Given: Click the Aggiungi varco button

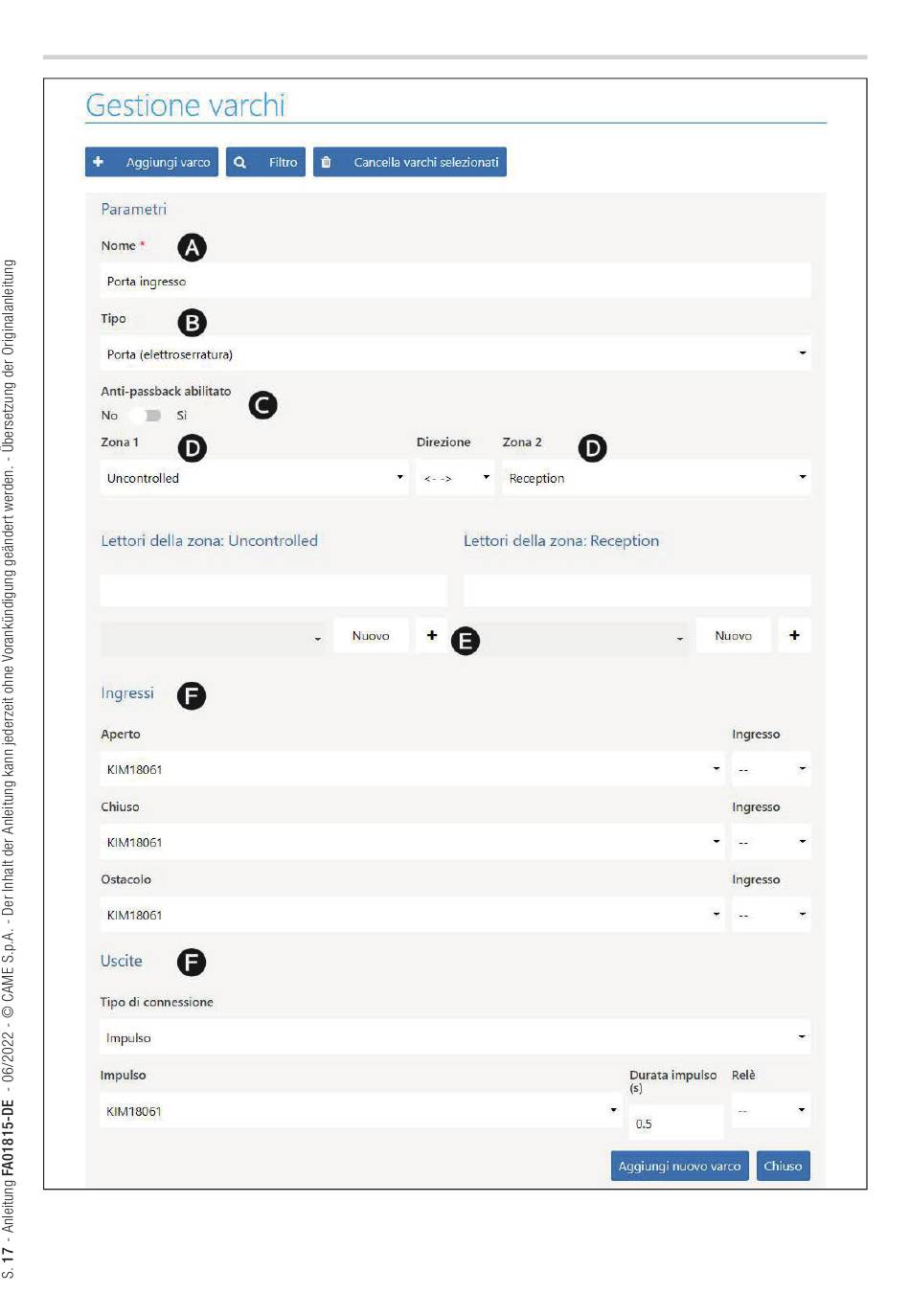Looking at the screenshot, I should point(151,162).
